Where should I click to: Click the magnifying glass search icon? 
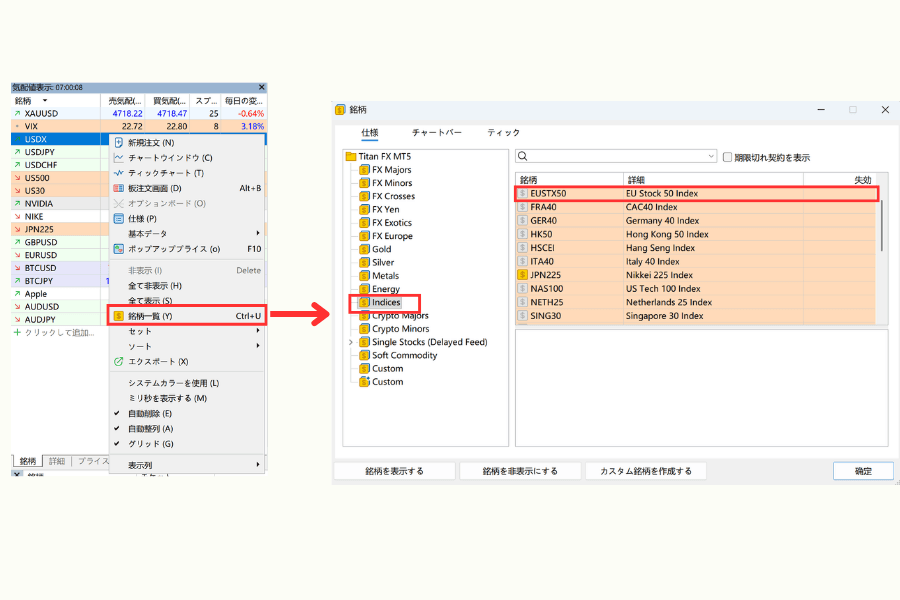pos(520,156)
